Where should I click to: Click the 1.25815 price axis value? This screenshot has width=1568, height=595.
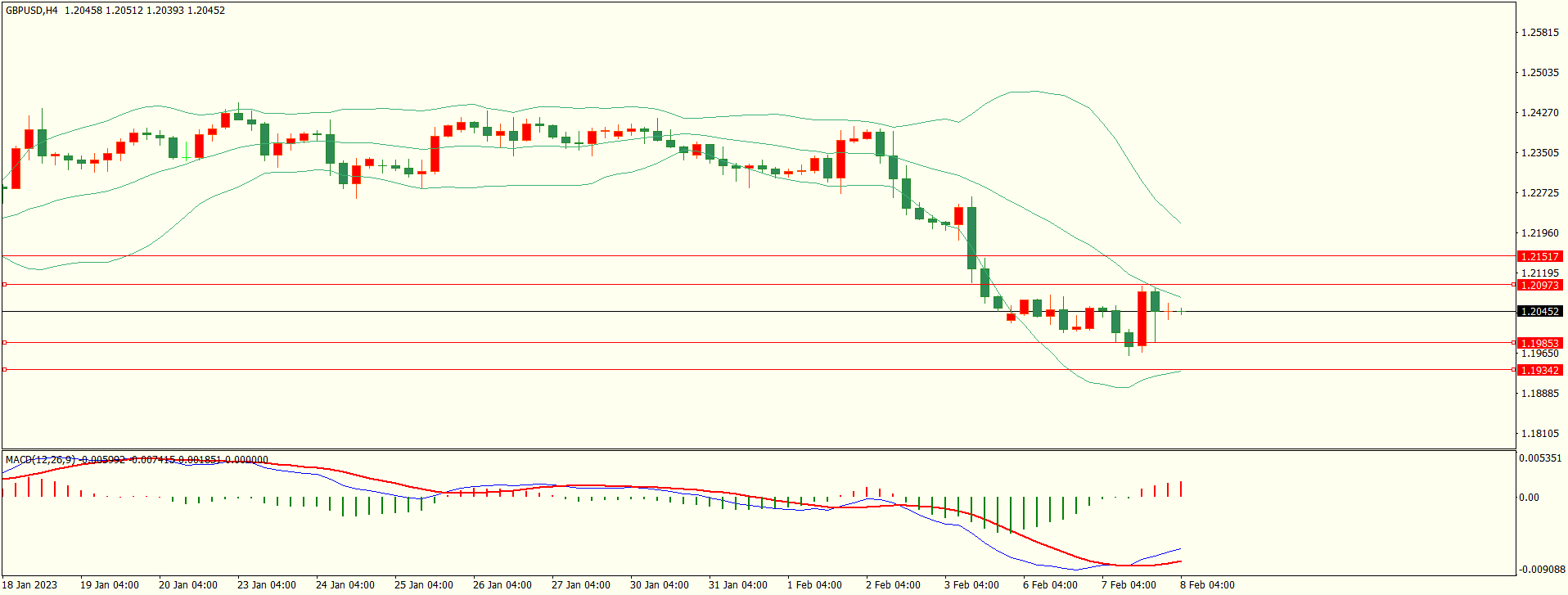tap(1539, 33)
